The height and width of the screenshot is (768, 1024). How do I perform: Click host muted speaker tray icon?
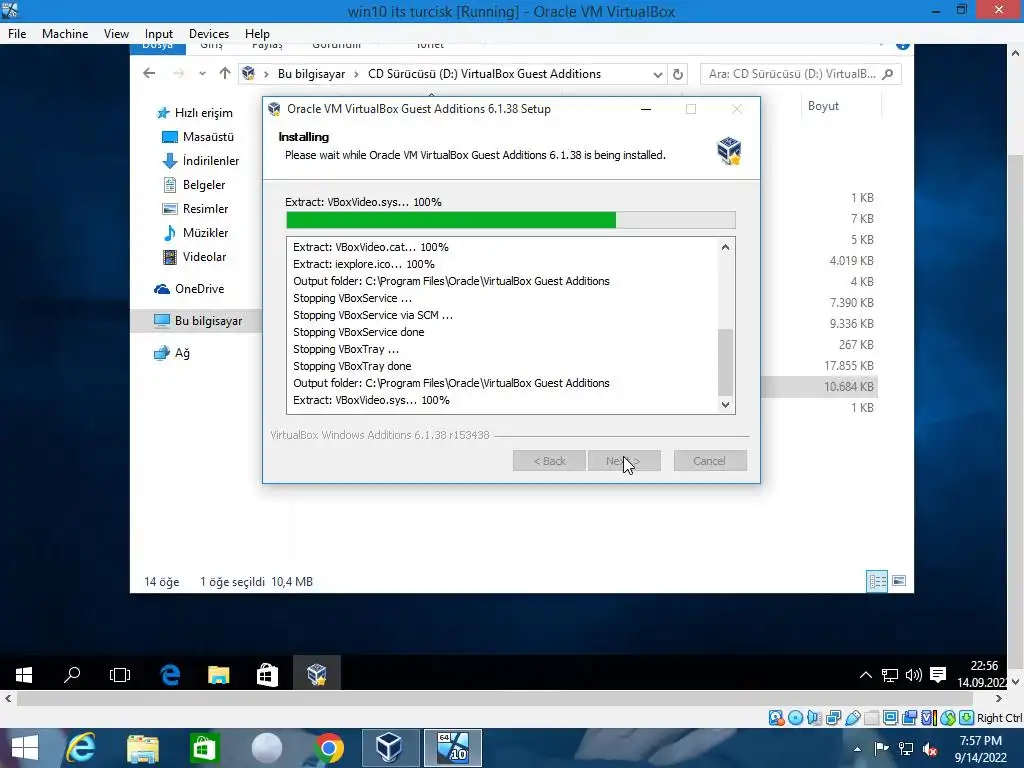coord(930,749)
